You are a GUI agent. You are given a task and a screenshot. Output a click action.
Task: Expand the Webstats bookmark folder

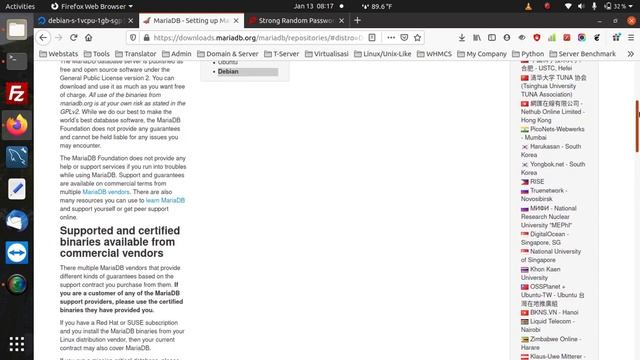click(x=59, y=53)
